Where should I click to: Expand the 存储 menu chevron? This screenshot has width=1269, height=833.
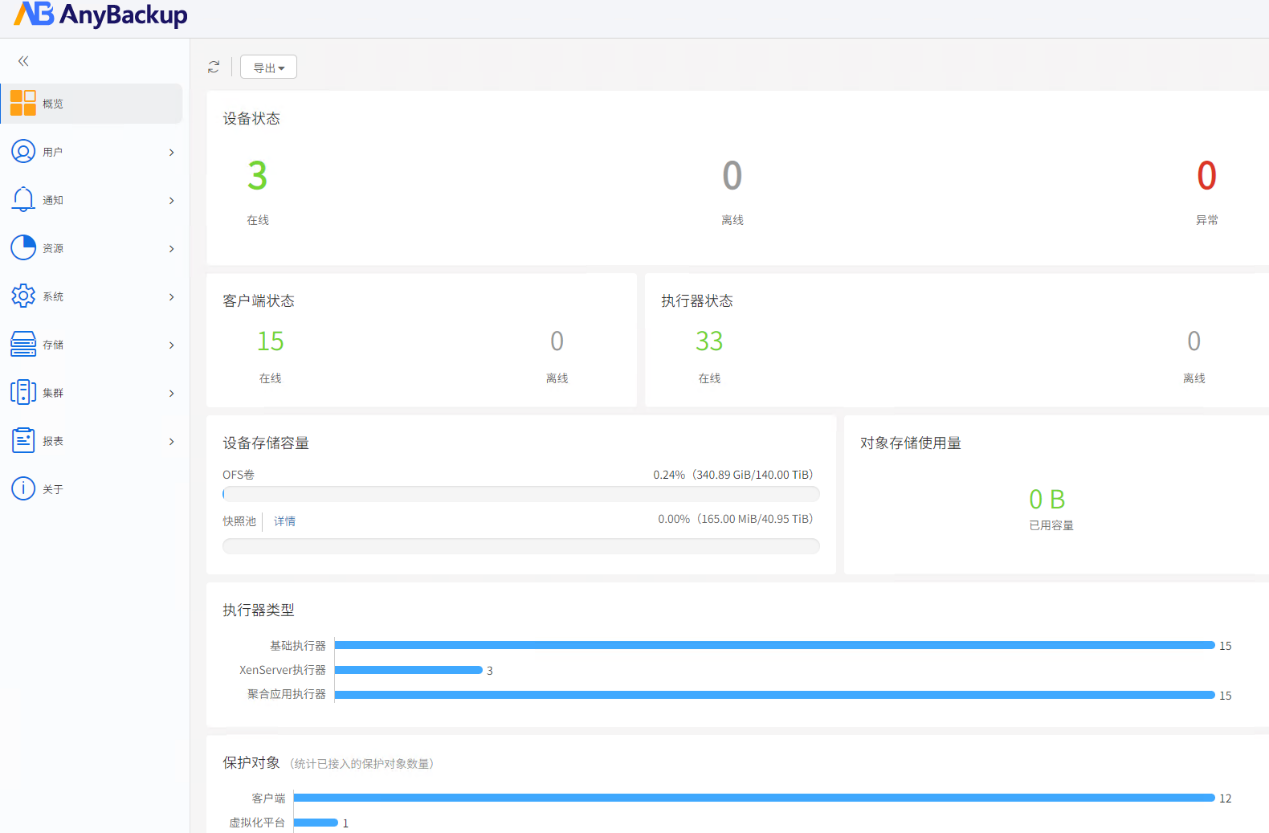pyautogui.click(x=171, y=345)
